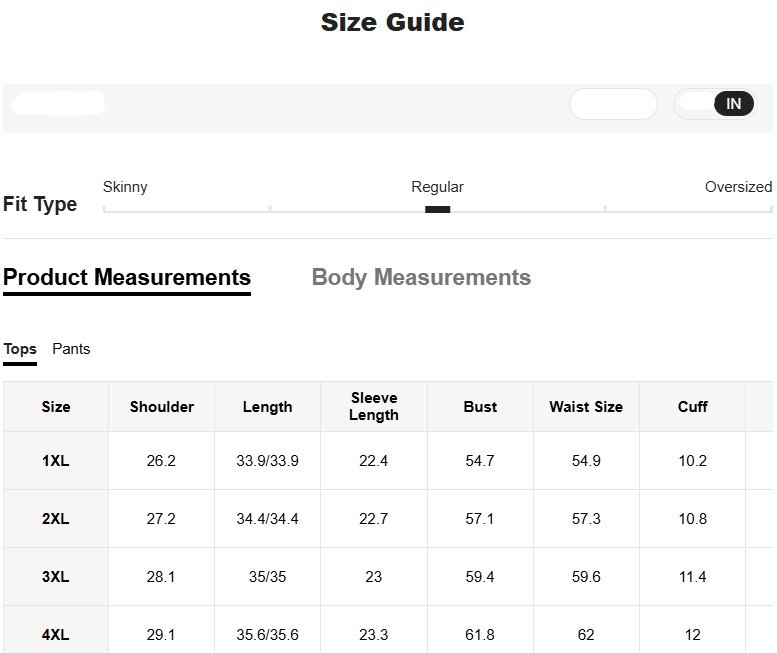
Task: Click the Waist Size column header
Action: click(586, 407)
